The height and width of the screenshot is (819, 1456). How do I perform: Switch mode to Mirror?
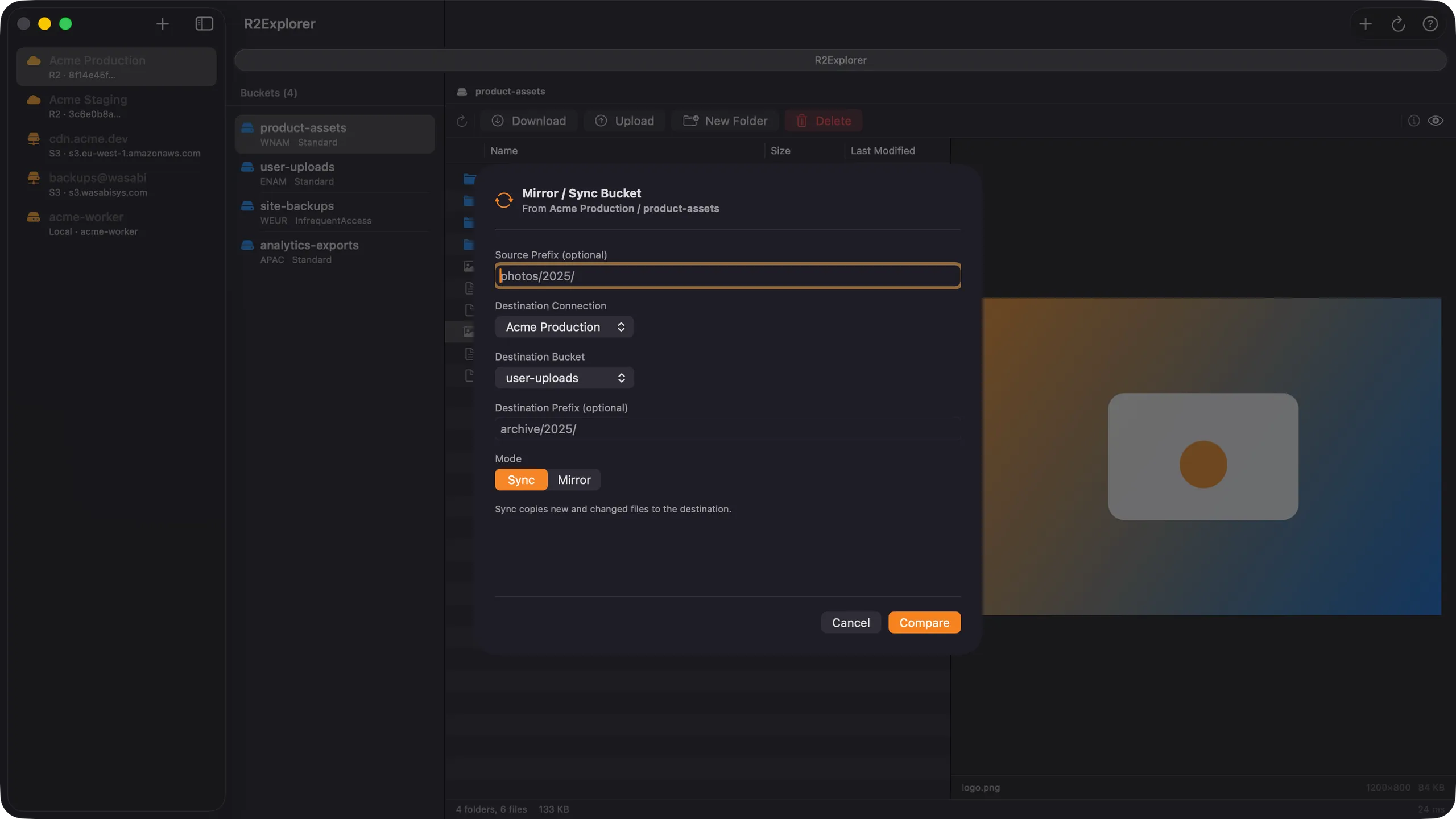point(574,479)
